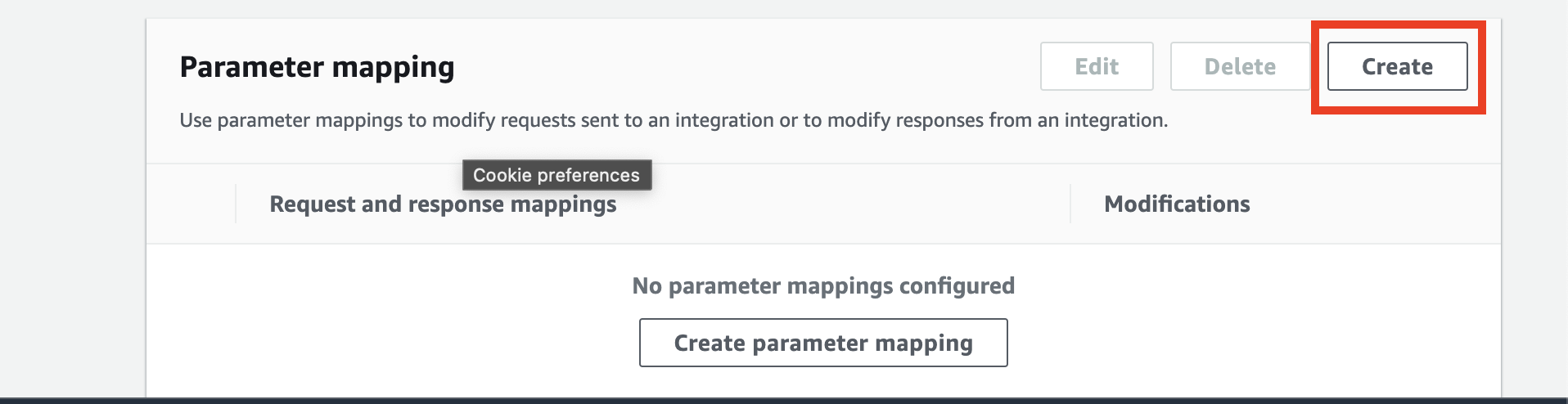Image resolution: width=1568 pixels, height=404 pixels.
Task: Click empty table area left of Create parameter mapping
Action: 393,343
